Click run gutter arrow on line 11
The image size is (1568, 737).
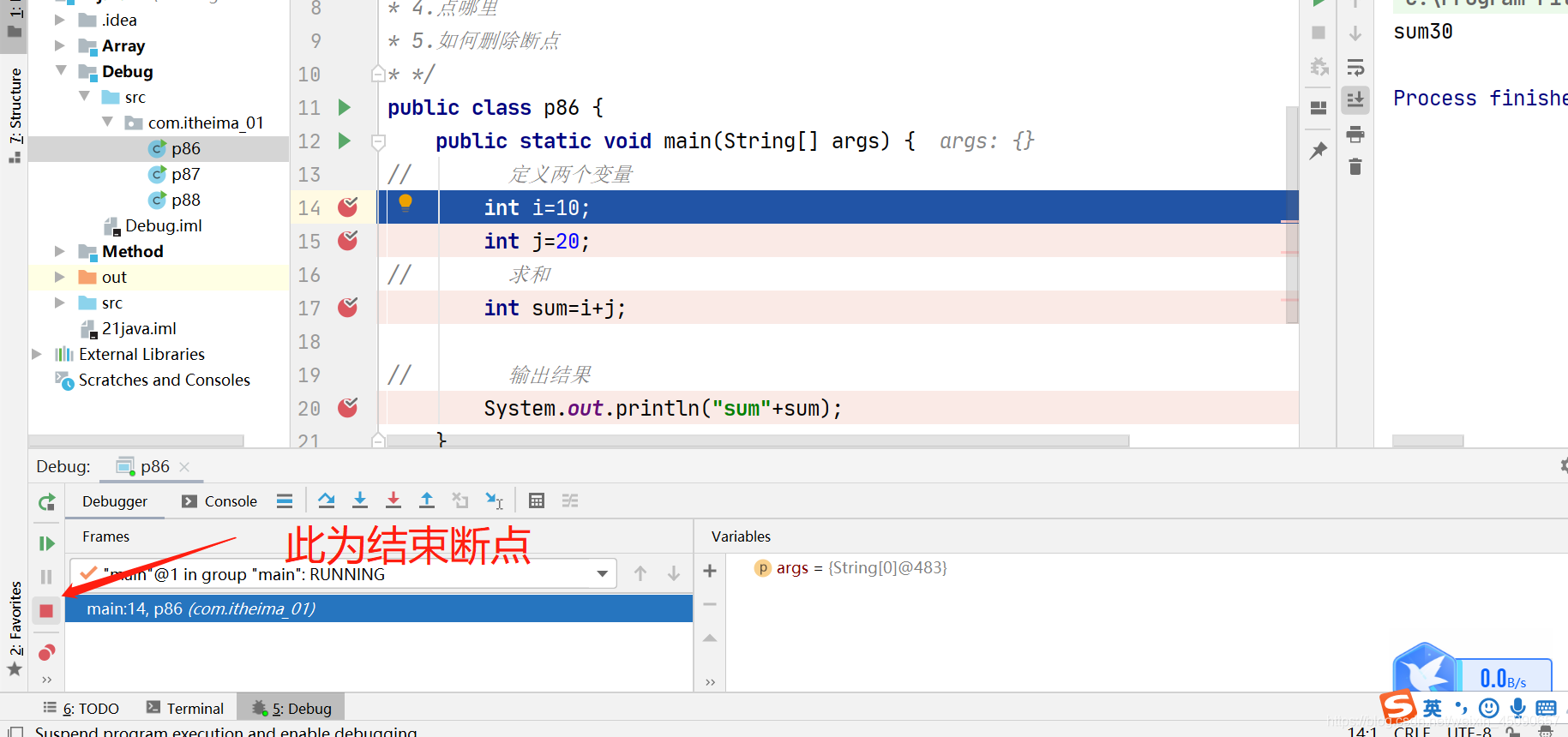[345, 107]
